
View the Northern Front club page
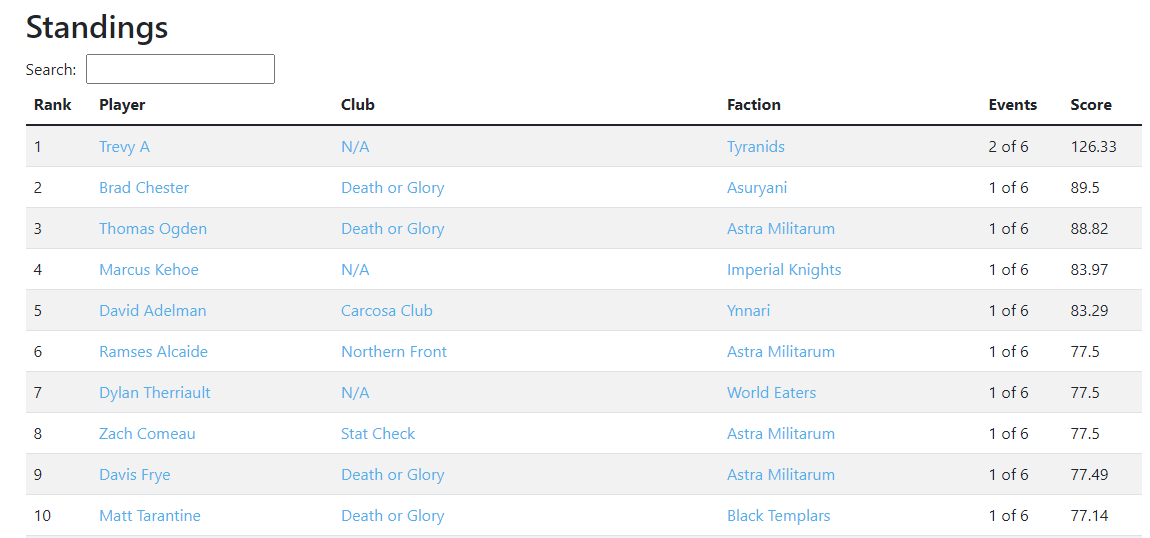tap(394, 352)
